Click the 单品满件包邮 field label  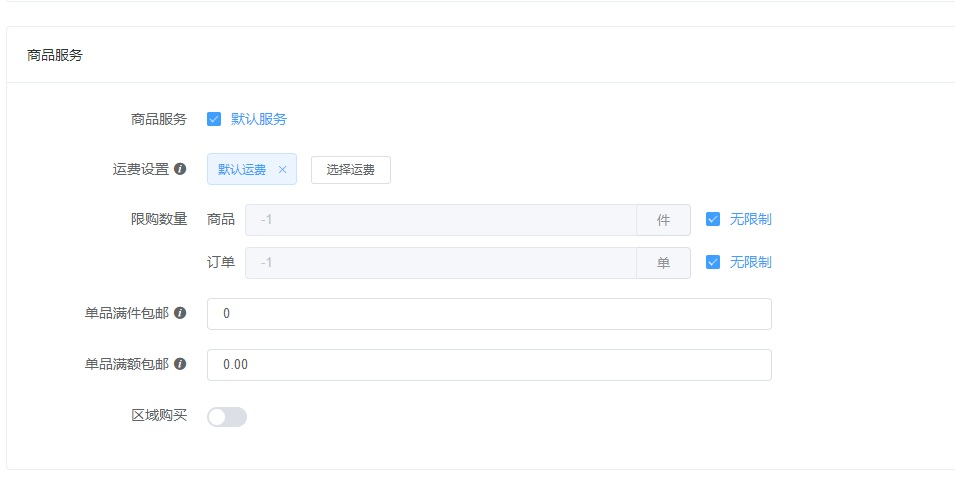(127, 313)
